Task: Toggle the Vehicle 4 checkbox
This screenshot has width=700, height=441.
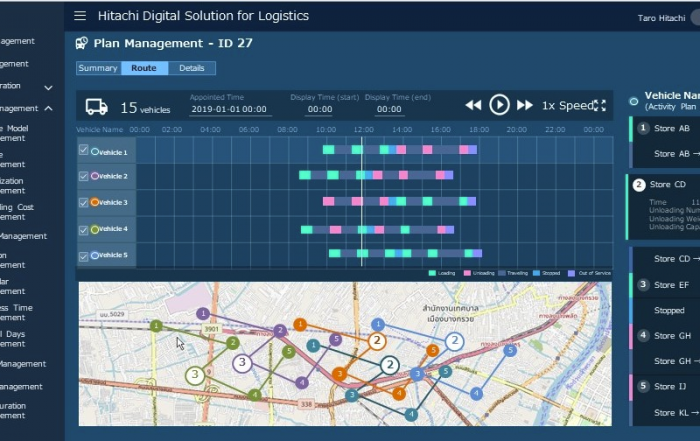Action: pyautogui.click(x=83, y=230)
